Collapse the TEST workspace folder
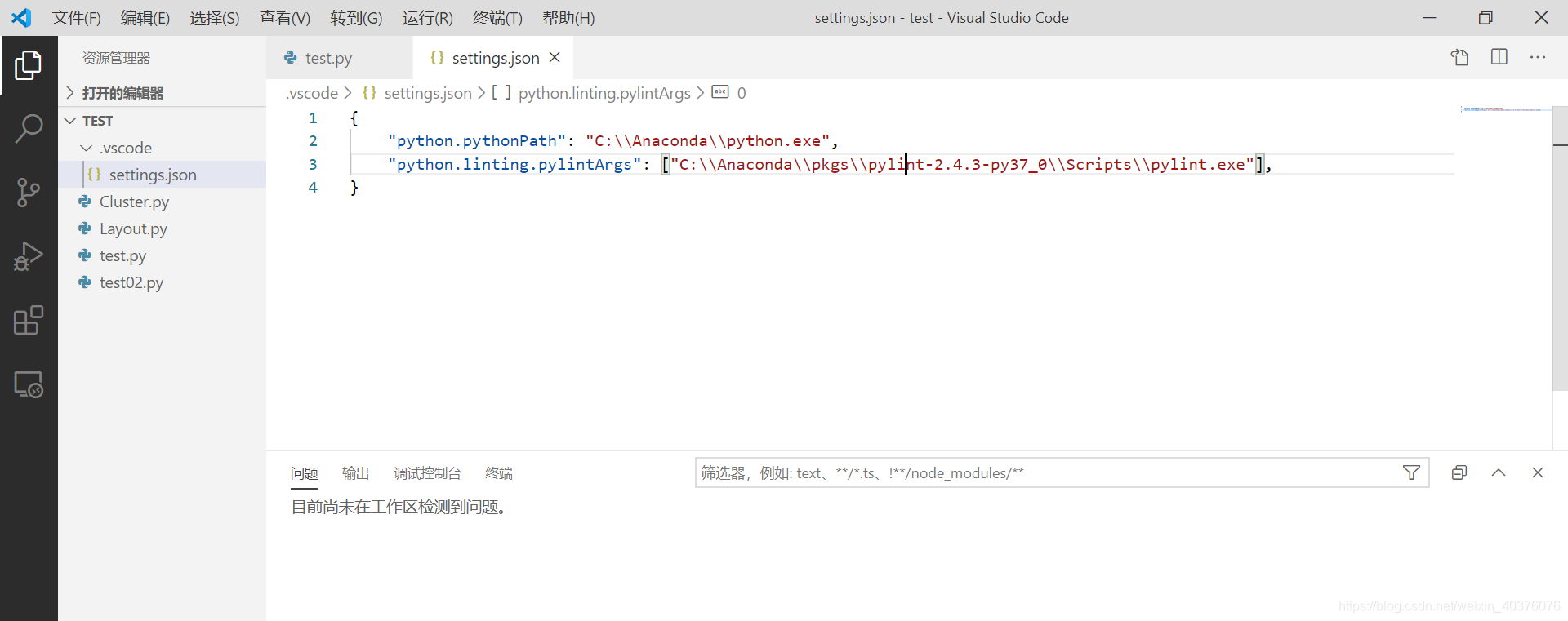 tap(162, 121)
